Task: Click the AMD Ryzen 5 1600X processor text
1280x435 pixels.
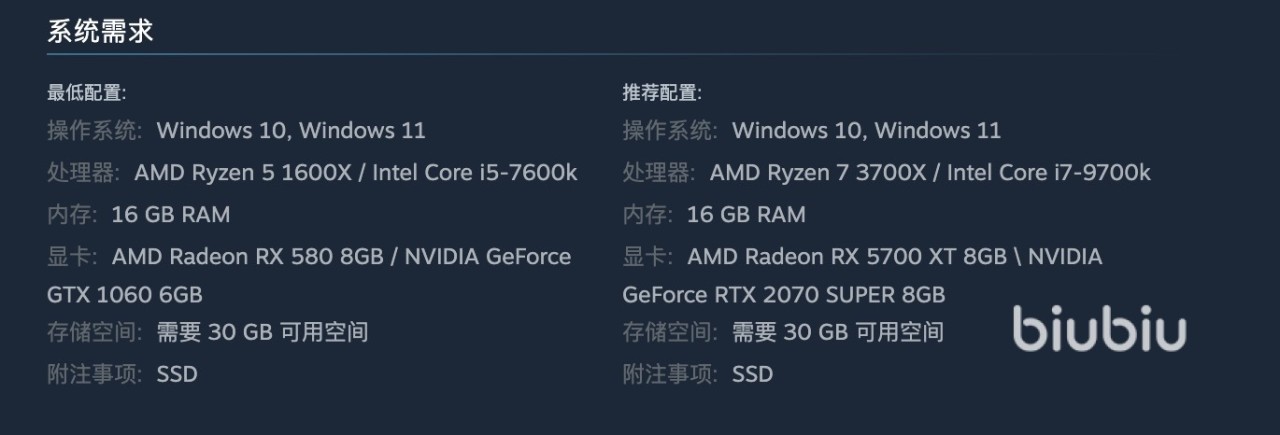Action: 243,173
